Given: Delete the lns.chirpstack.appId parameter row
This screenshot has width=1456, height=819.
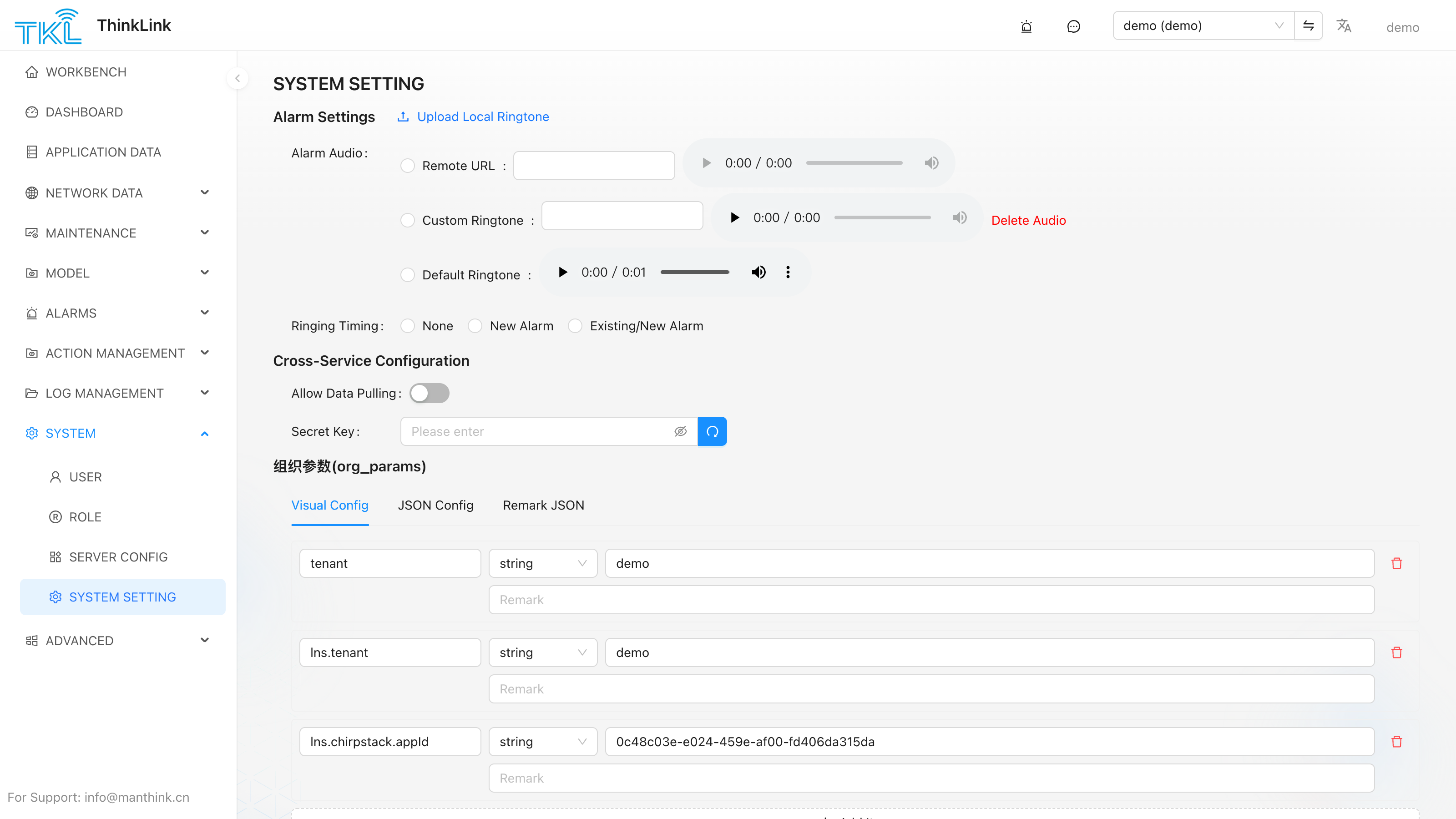Looking at the screenshot, I should coord(1397,742).
